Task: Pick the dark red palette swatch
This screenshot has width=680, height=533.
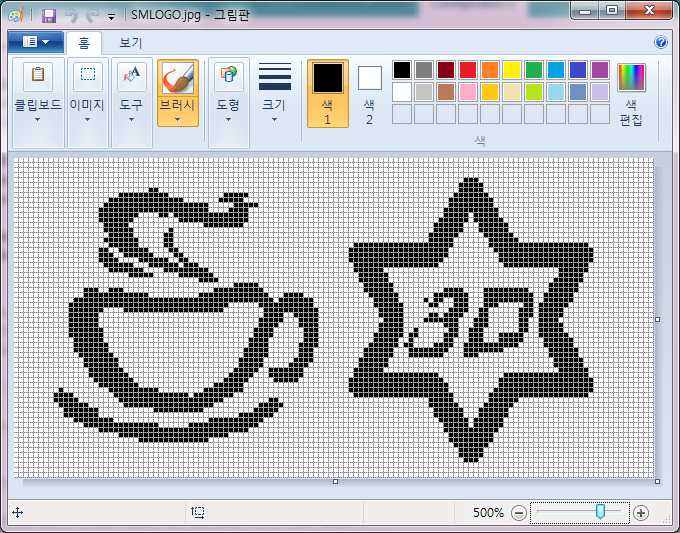Action: tap(446, 70)
